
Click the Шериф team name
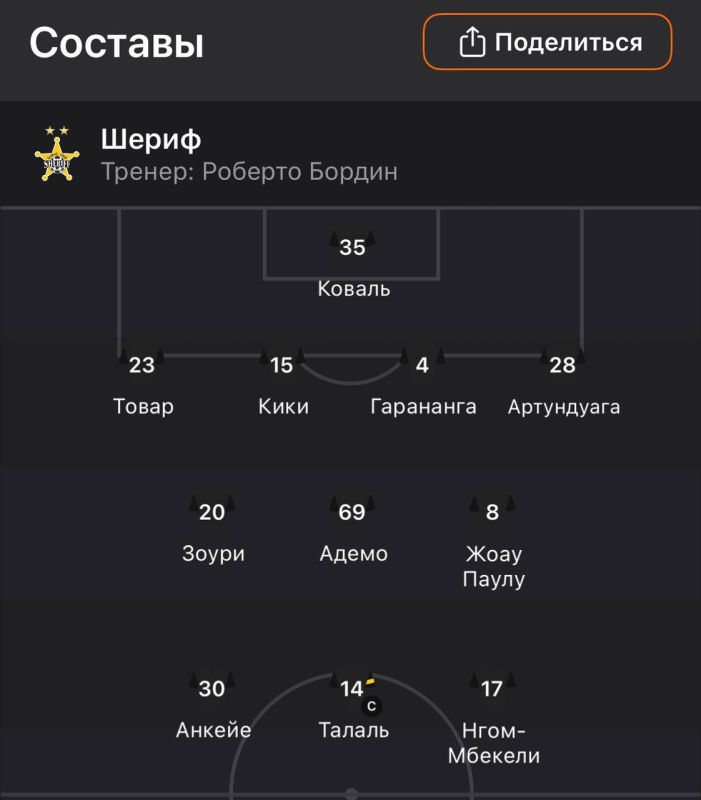coord(151,139)
